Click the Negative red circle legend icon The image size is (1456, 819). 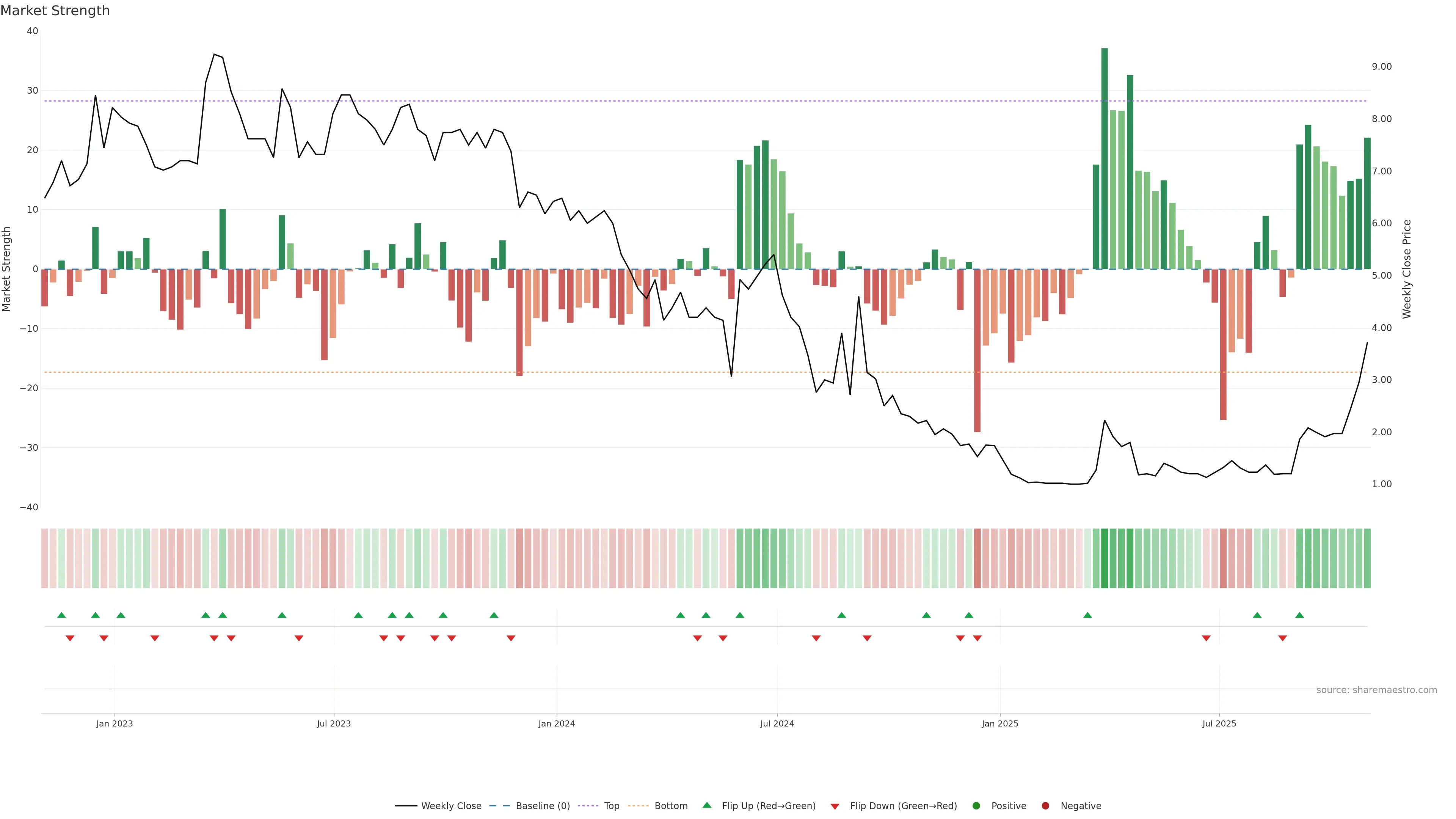1045,806
